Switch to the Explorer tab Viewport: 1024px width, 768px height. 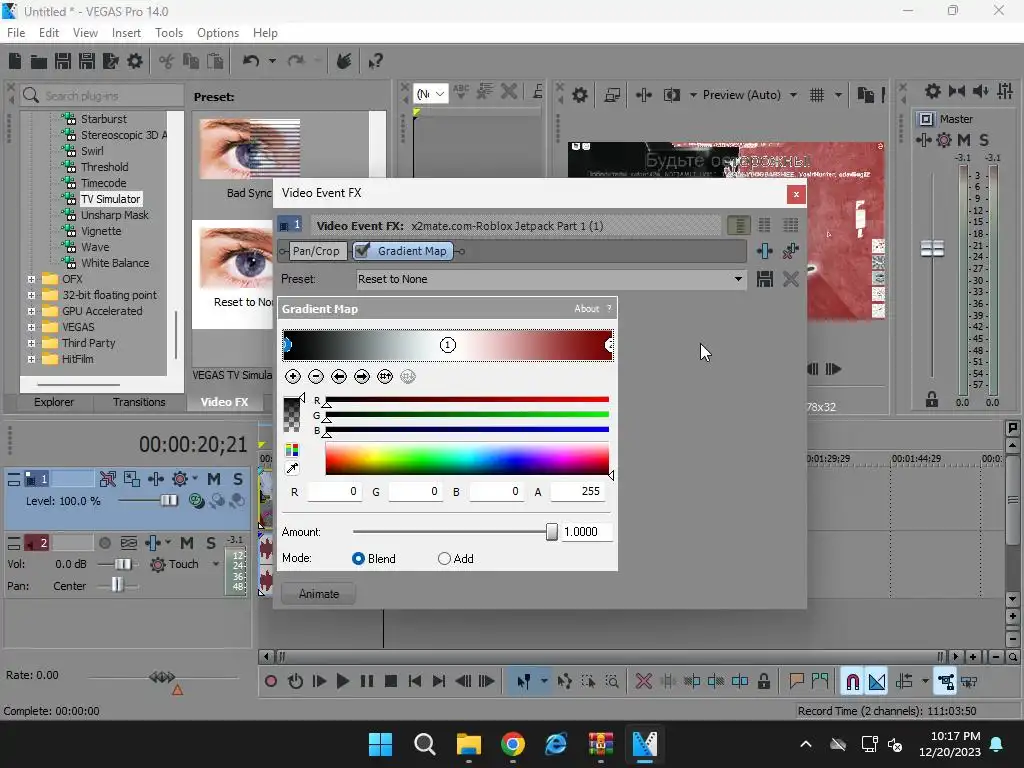coord(54,402)
